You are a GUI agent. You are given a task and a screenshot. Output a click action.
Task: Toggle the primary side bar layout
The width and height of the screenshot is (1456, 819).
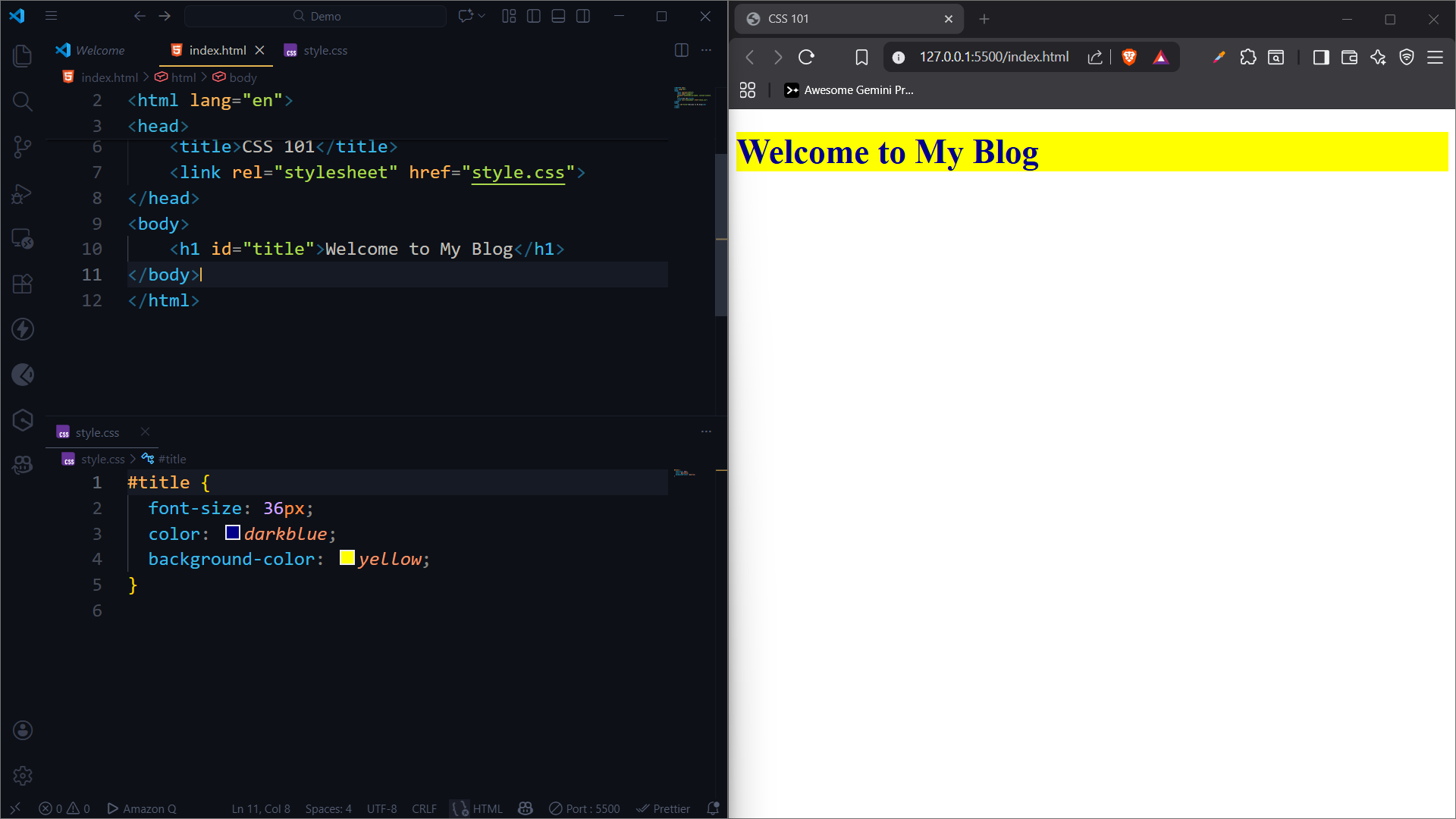coord(534,16)
